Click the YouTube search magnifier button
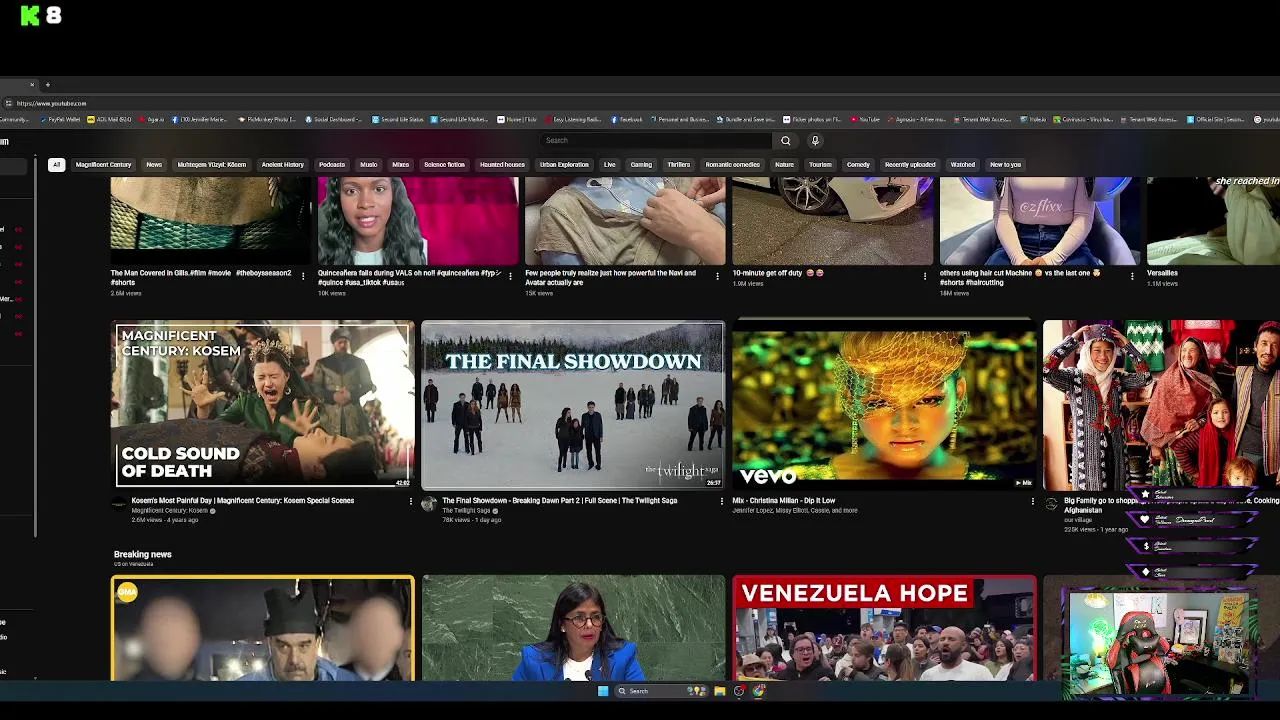Viewport: 1280px width, 720px height. tap(785, 141)
